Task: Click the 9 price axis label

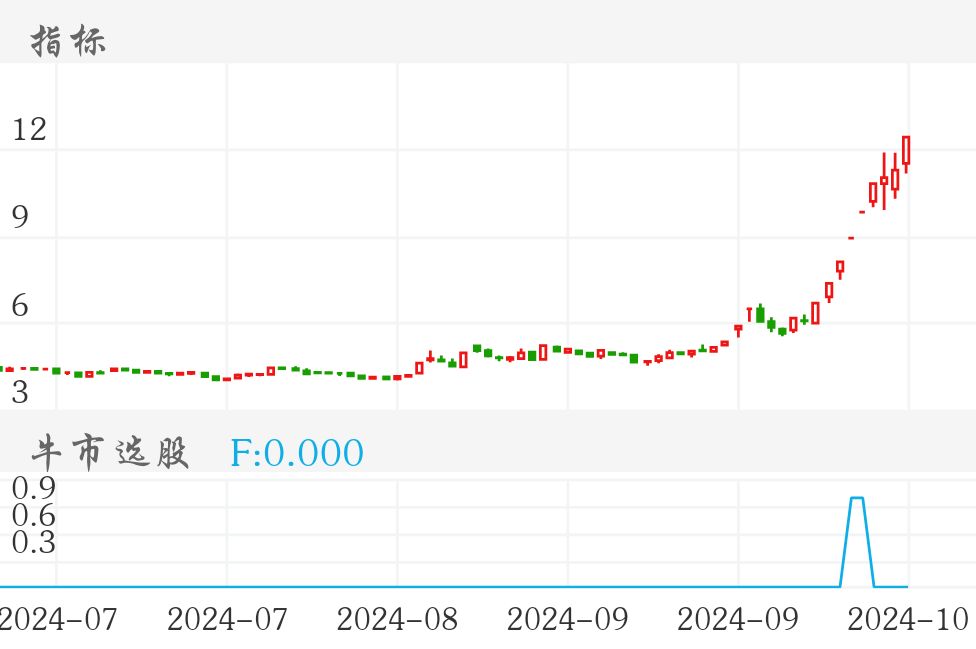Action: coord(20,217)
